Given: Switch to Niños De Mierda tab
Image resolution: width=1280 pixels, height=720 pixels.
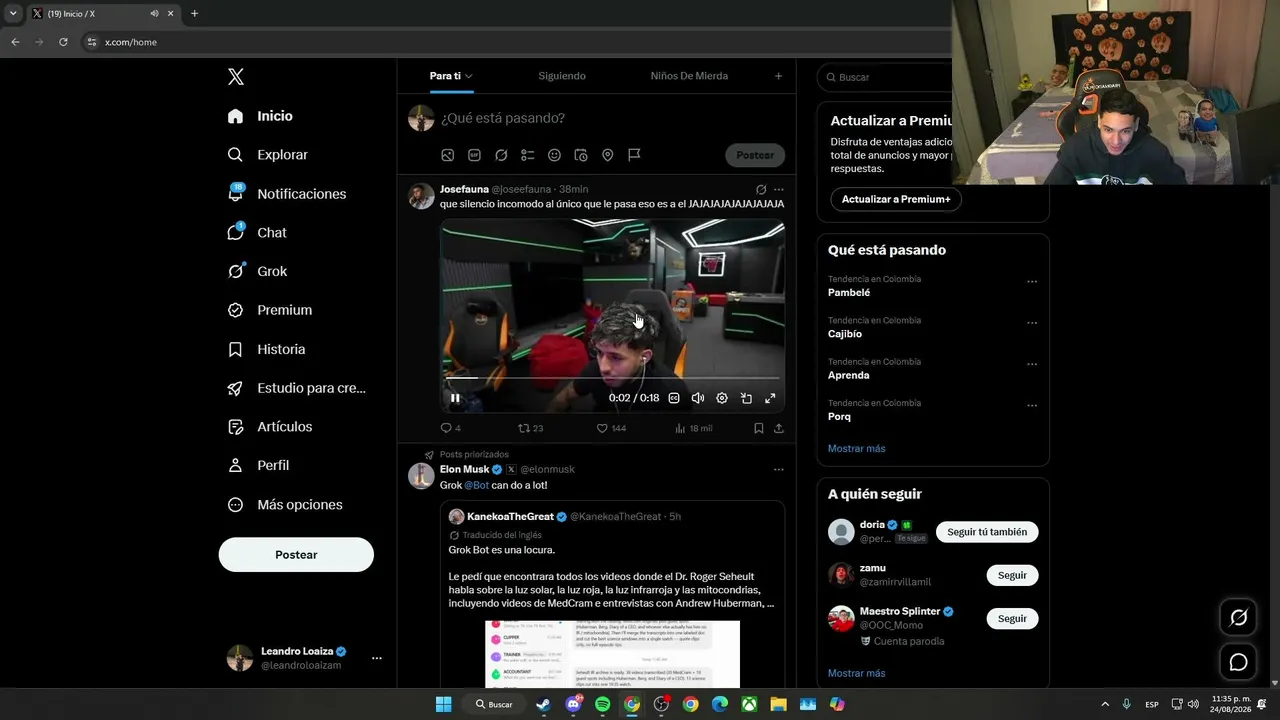Looking at the screenshot, I should pos(689,76).
